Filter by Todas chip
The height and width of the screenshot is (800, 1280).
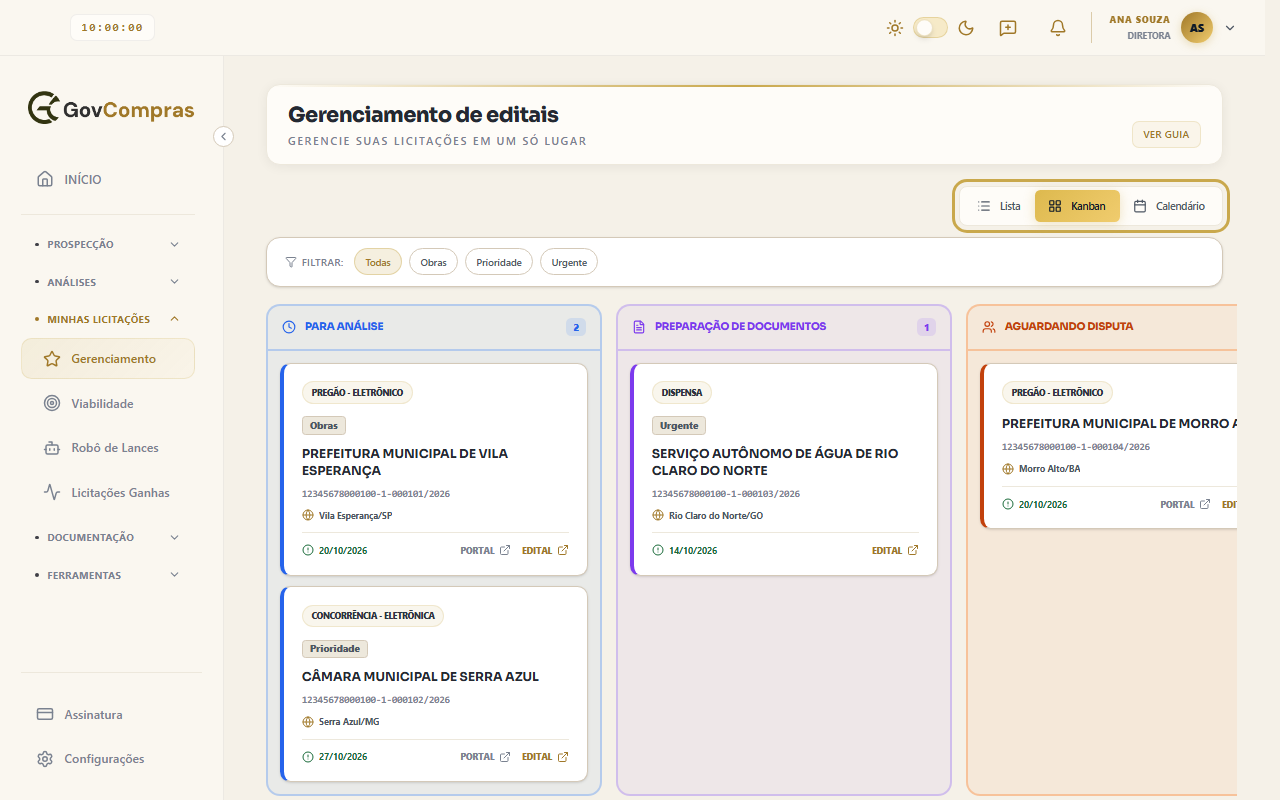[378, 262]
